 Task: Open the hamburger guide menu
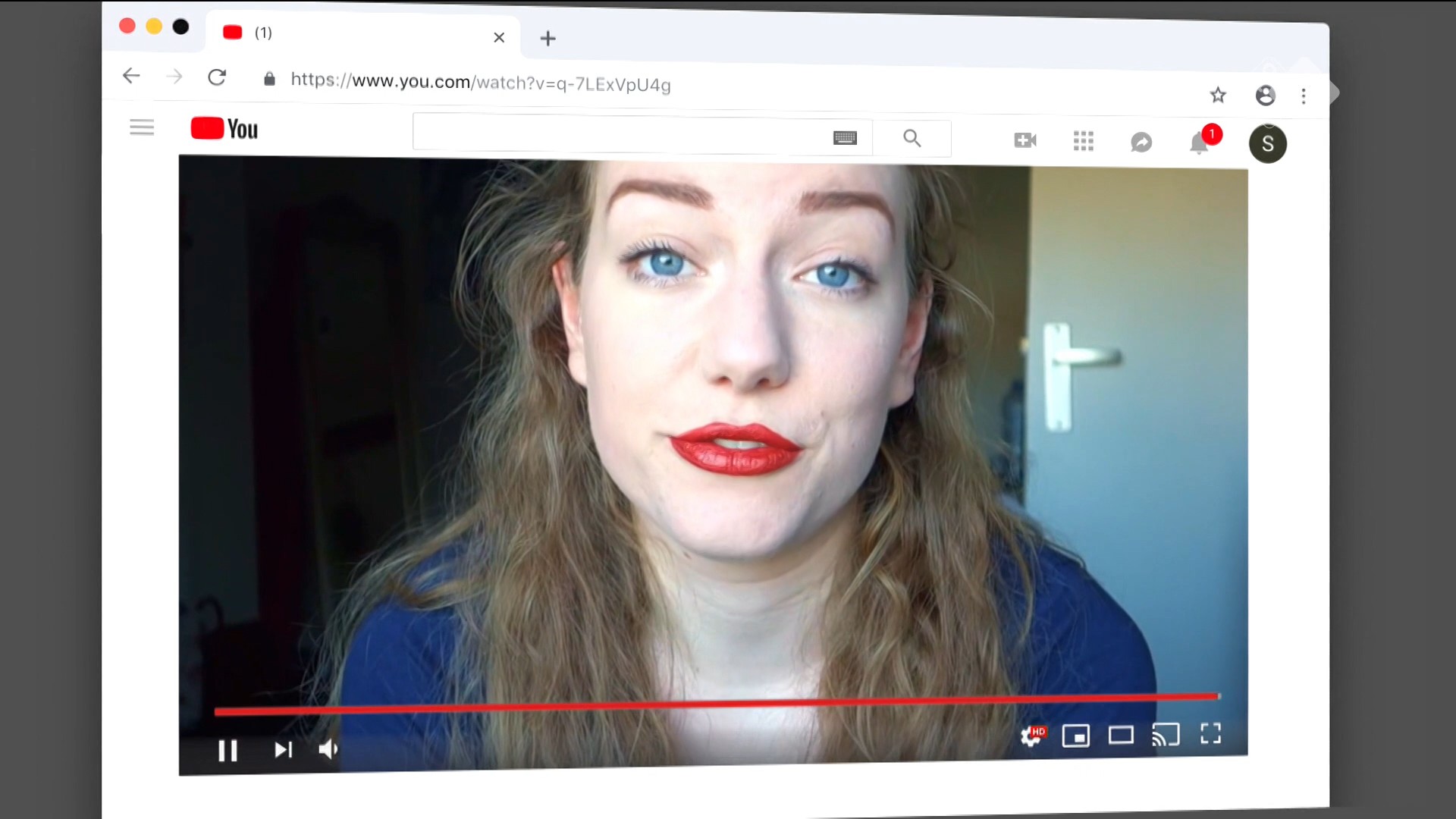point(142,127)
